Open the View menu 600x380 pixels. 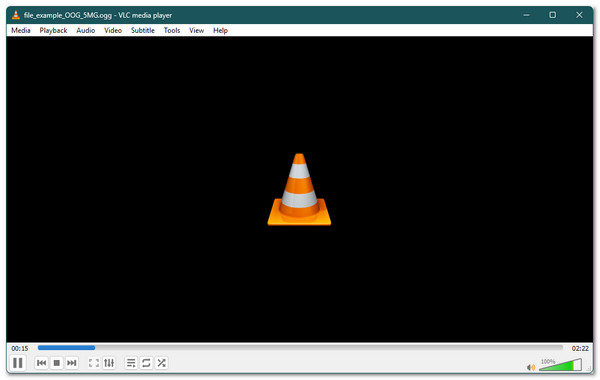pyautogui.click(x=196, y=30)
